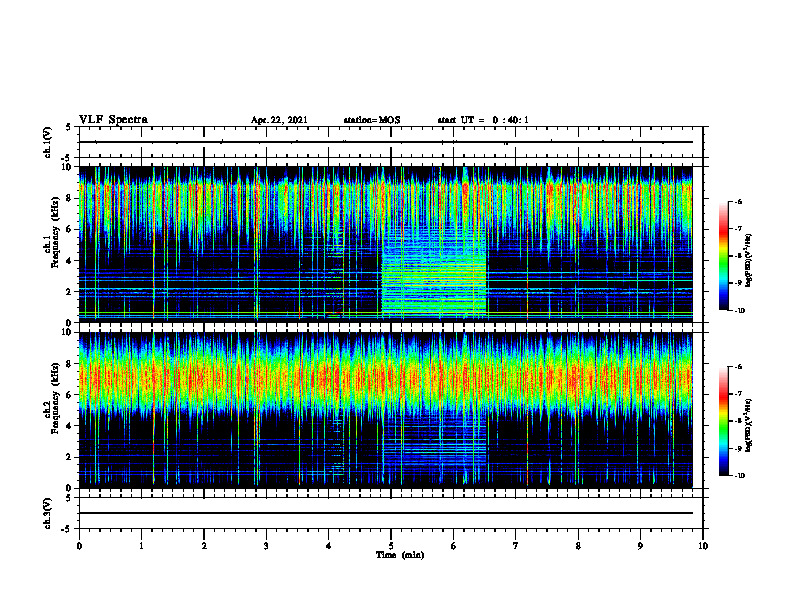Click the "start UT = 0 : 40: 1" text
Image resolution: width=792 pixels, height=612 pixels.
pos(483,120)
